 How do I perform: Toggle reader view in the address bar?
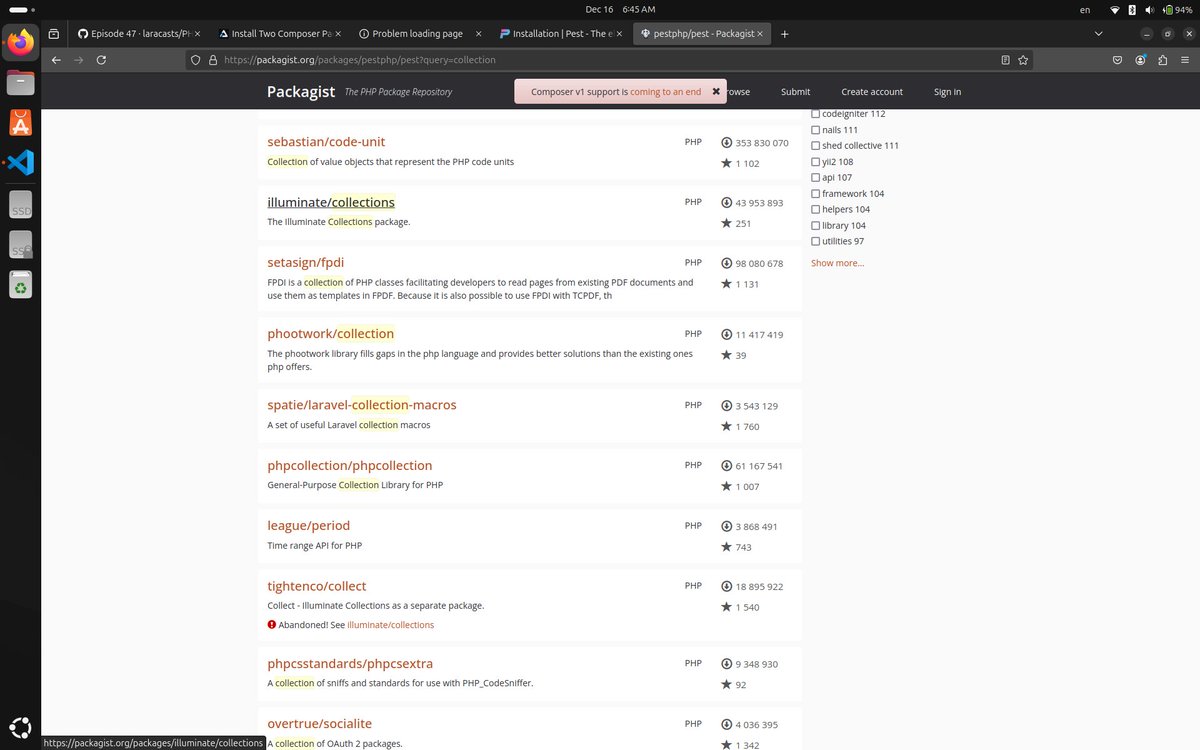[x=1005, y=60]
